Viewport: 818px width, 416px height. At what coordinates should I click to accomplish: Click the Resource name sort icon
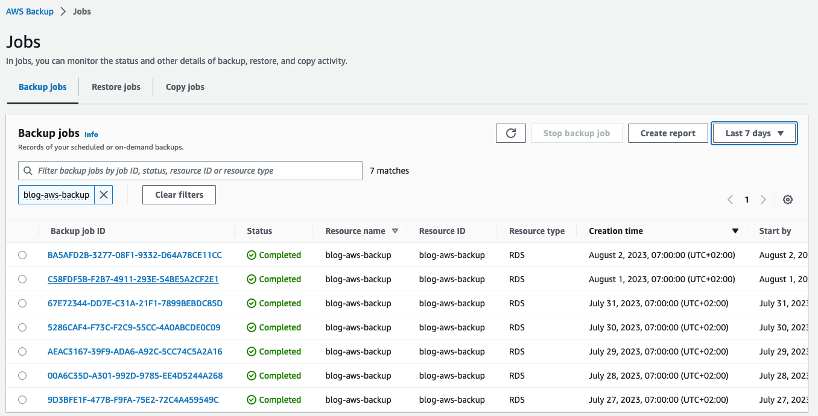(x=395, y=231)
